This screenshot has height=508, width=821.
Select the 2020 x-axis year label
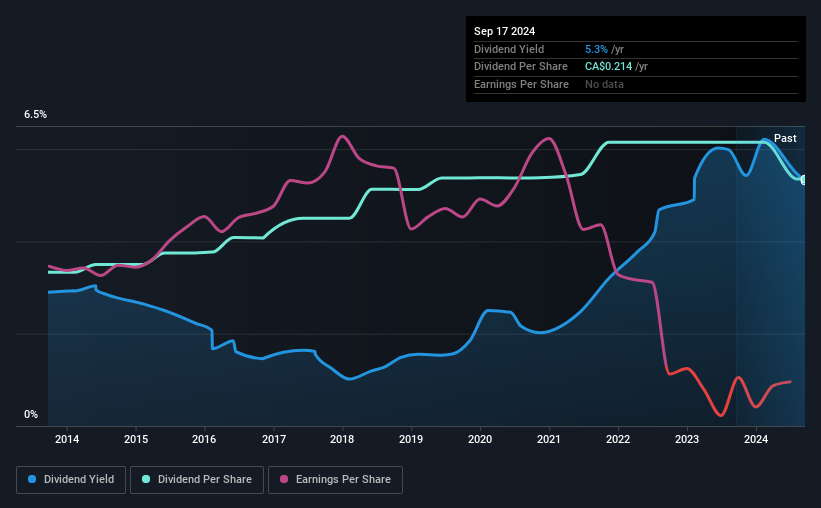click(x=480, y=439)
